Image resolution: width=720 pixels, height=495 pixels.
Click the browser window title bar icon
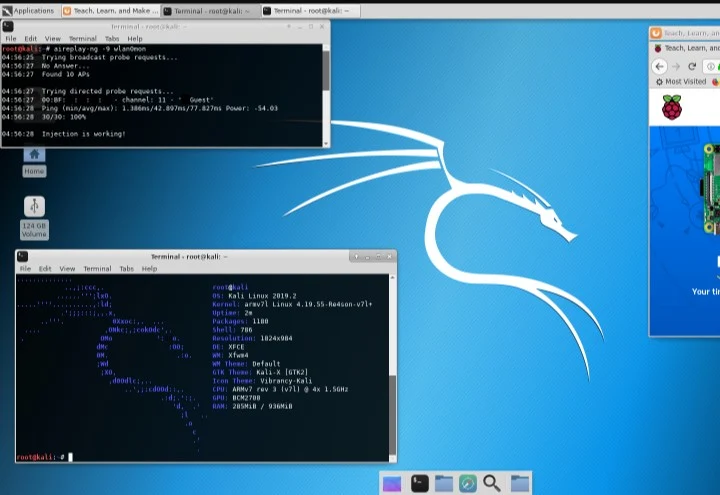656,33
